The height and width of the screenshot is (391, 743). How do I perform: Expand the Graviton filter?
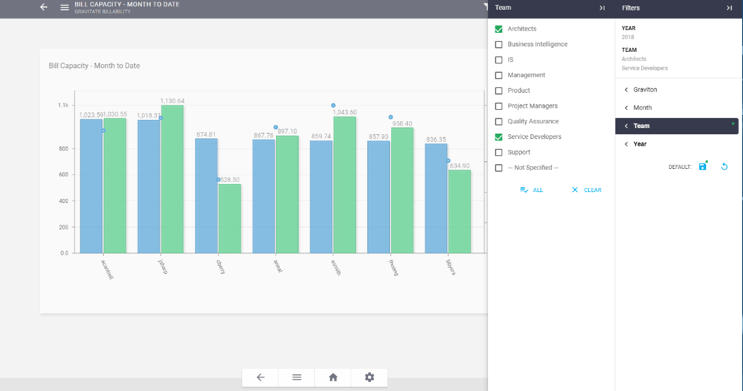677,90
